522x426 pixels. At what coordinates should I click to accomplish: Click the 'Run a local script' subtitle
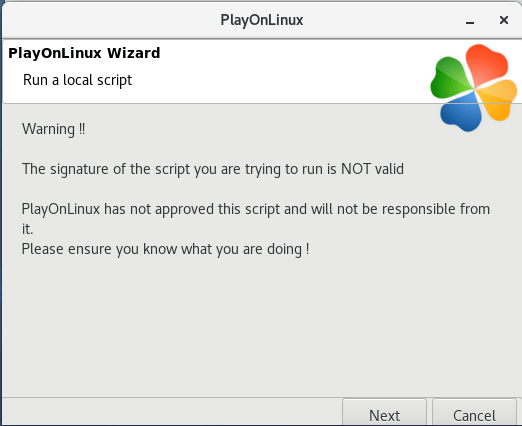[x=77, y=80]
